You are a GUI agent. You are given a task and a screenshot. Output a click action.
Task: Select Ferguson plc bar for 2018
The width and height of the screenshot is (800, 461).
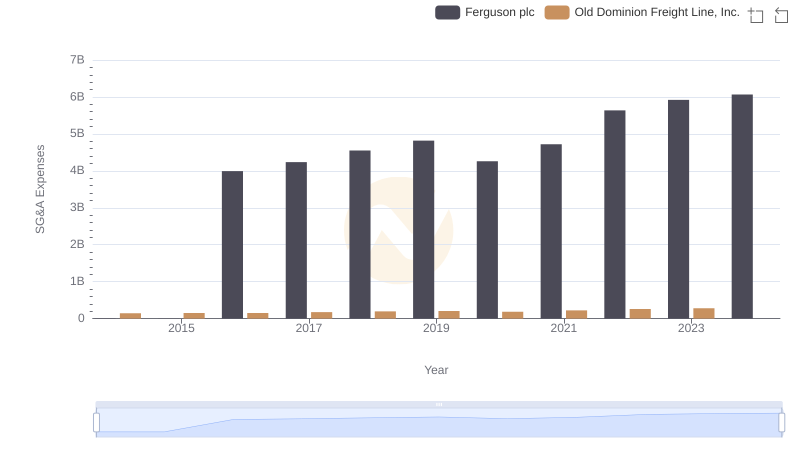(x=360, y=235)
